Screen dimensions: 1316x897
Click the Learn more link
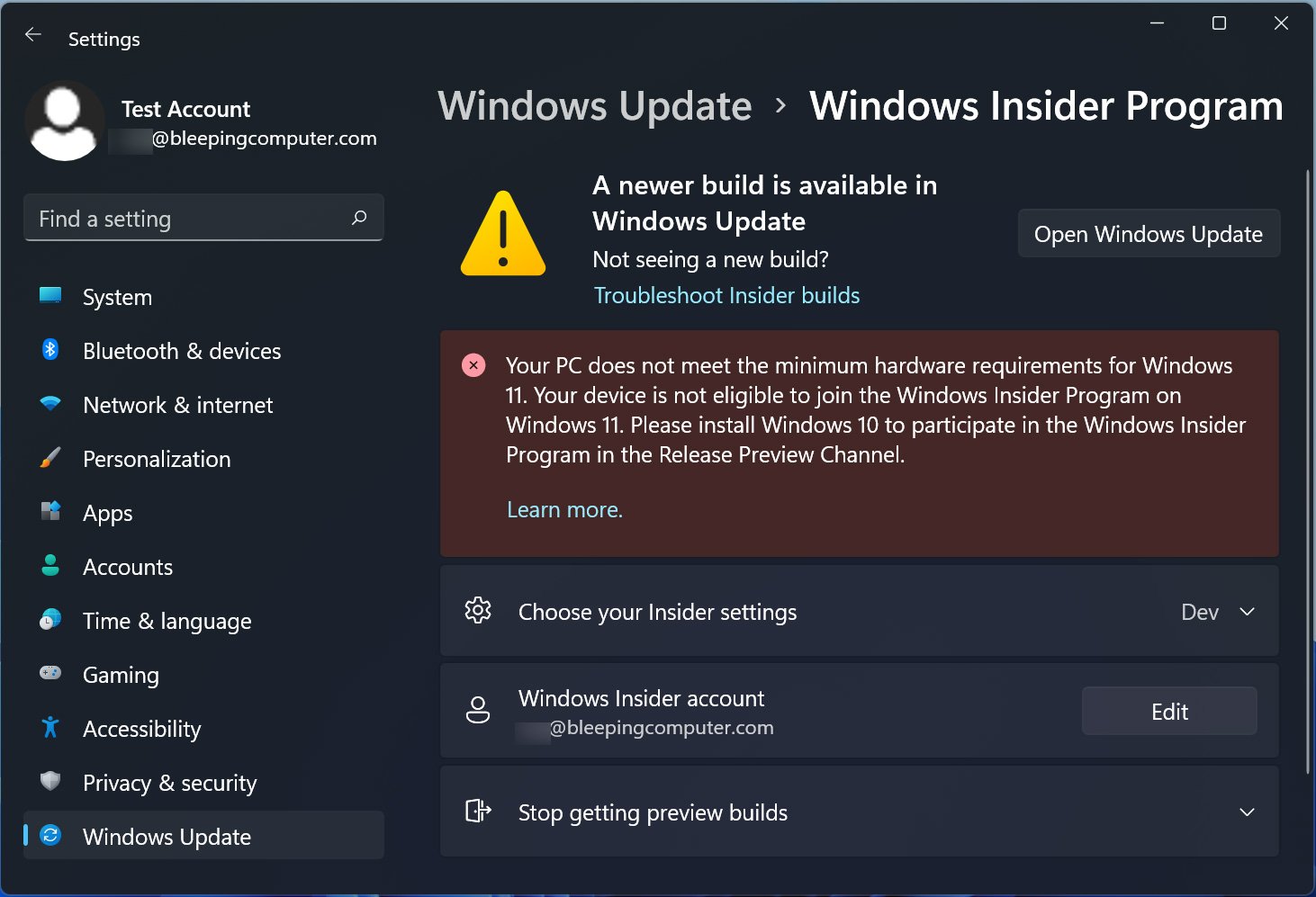(x=564, y=509)
